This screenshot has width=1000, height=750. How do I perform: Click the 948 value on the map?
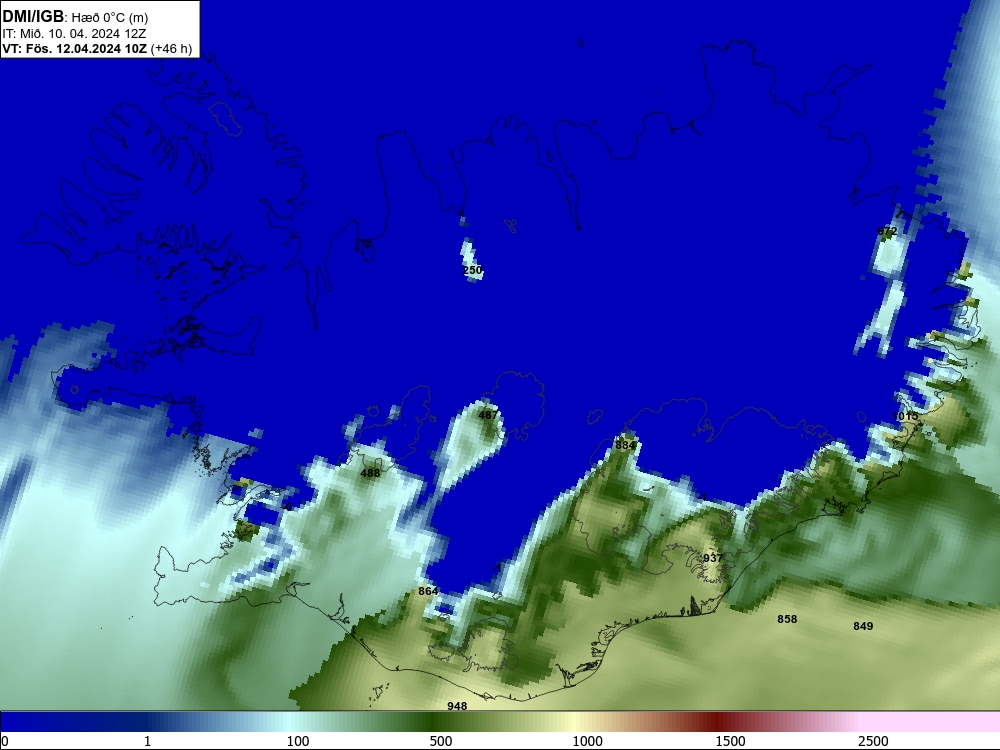click(x=457, y=705)
